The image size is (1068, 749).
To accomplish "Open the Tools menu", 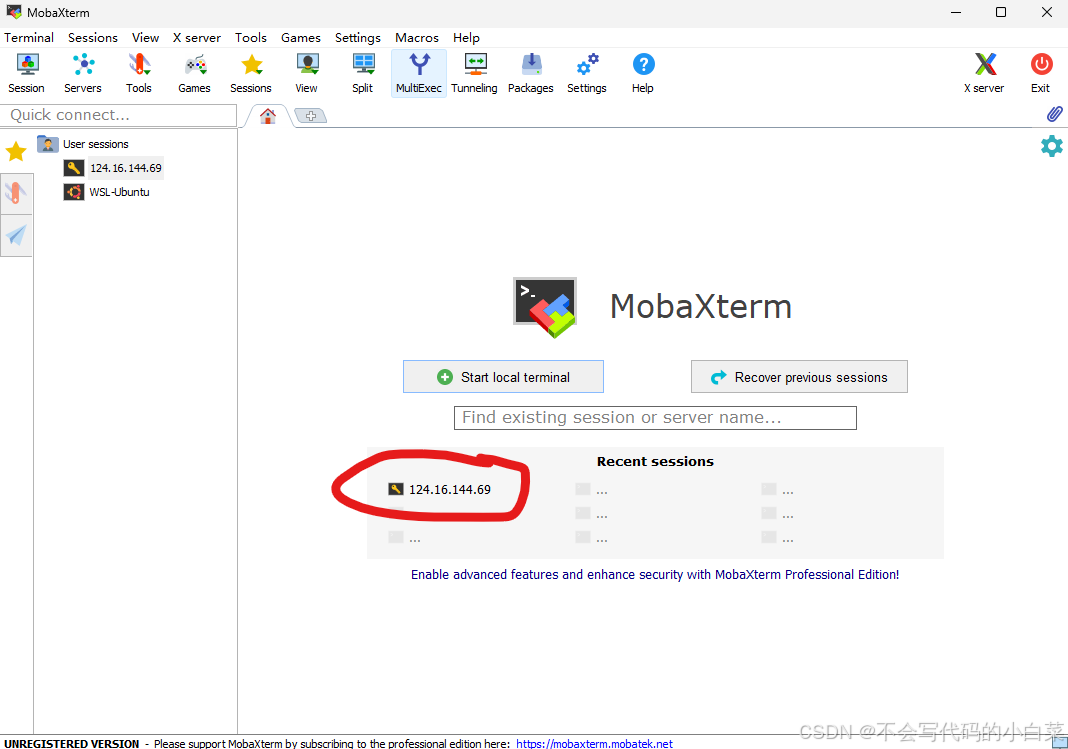I will pos(251,37).
